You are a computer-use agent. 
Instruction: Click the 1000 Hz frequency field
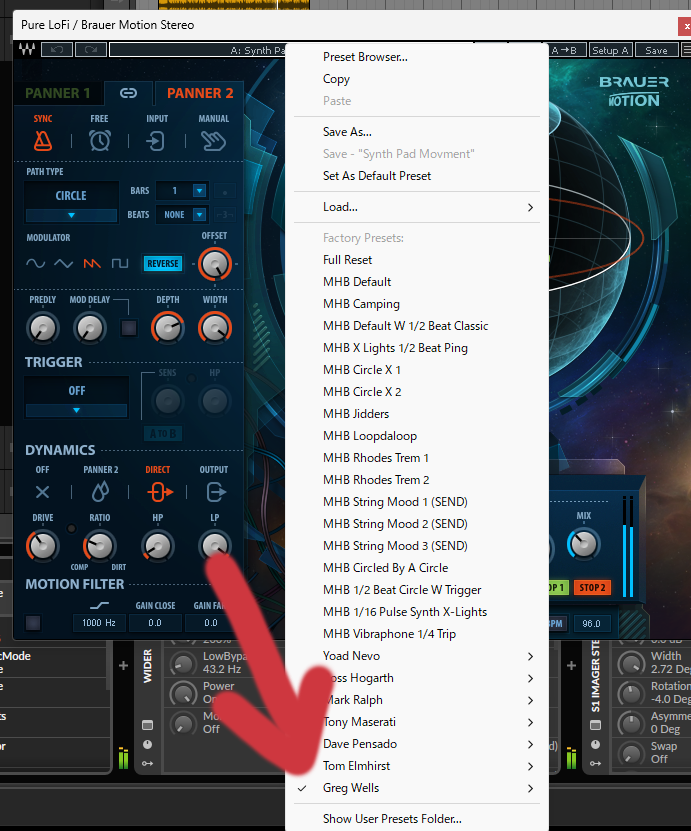click(x=99, y=623)
